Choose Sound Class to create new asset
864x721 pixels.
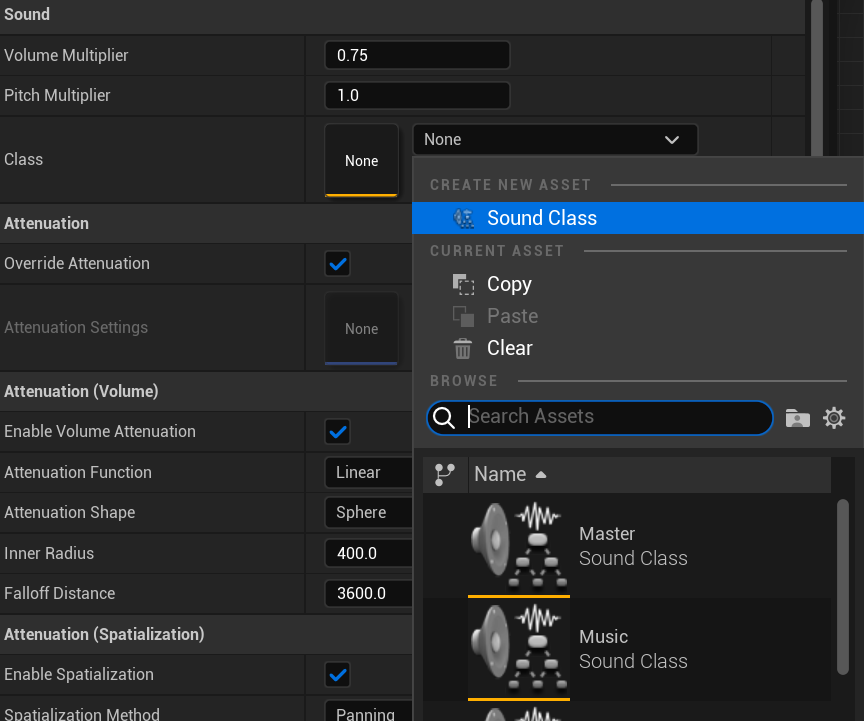tap(638, 218)
